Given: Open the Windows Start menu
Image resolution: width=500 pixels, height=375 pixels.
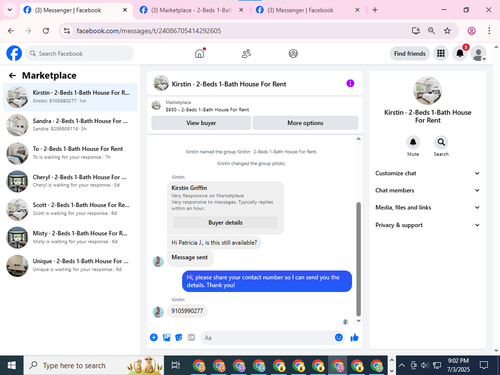Looking at the screenshot, I should [11, 365].
